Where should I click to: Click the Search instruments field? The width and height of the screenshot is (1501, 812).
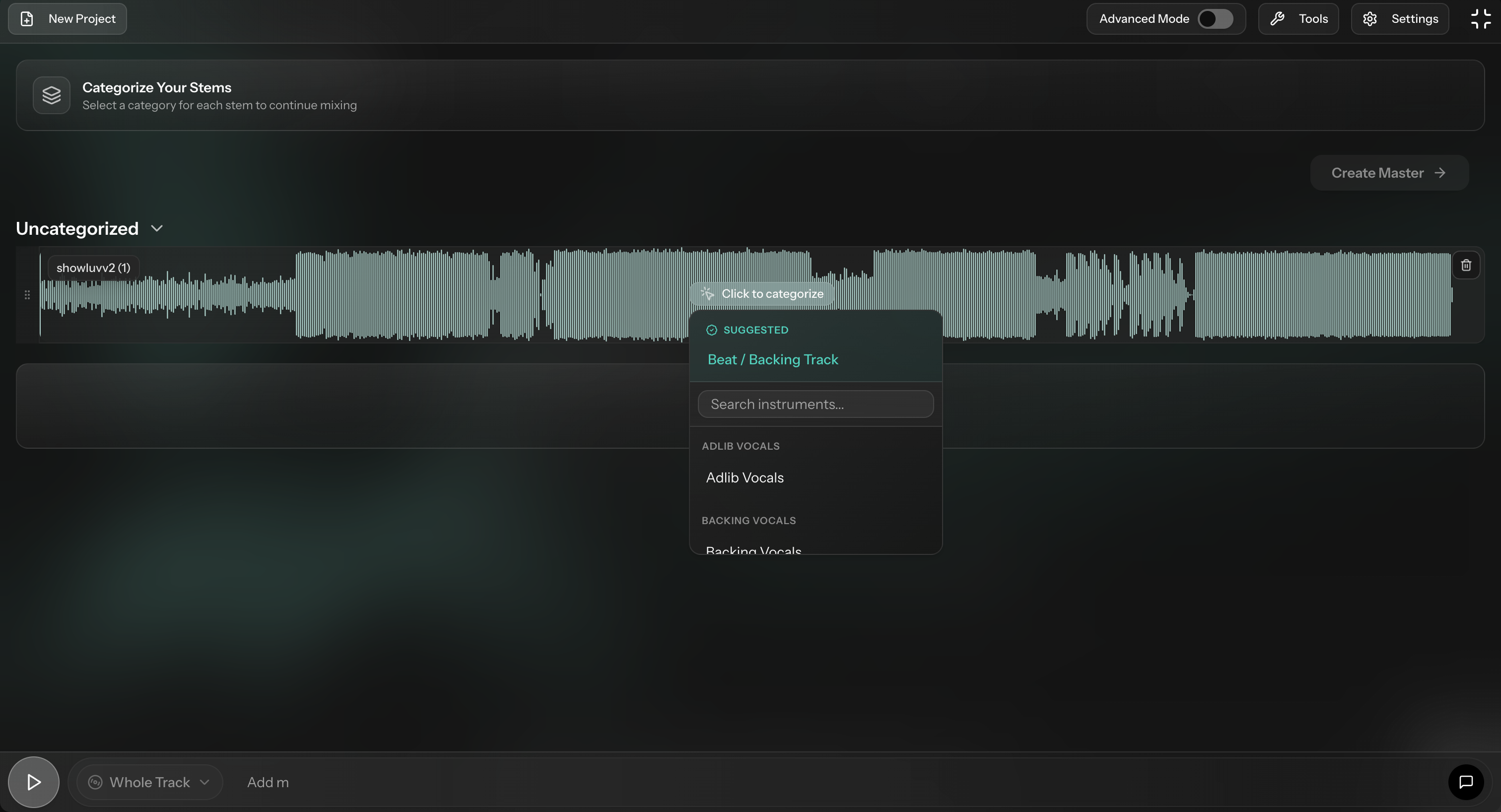click(815, 404)
